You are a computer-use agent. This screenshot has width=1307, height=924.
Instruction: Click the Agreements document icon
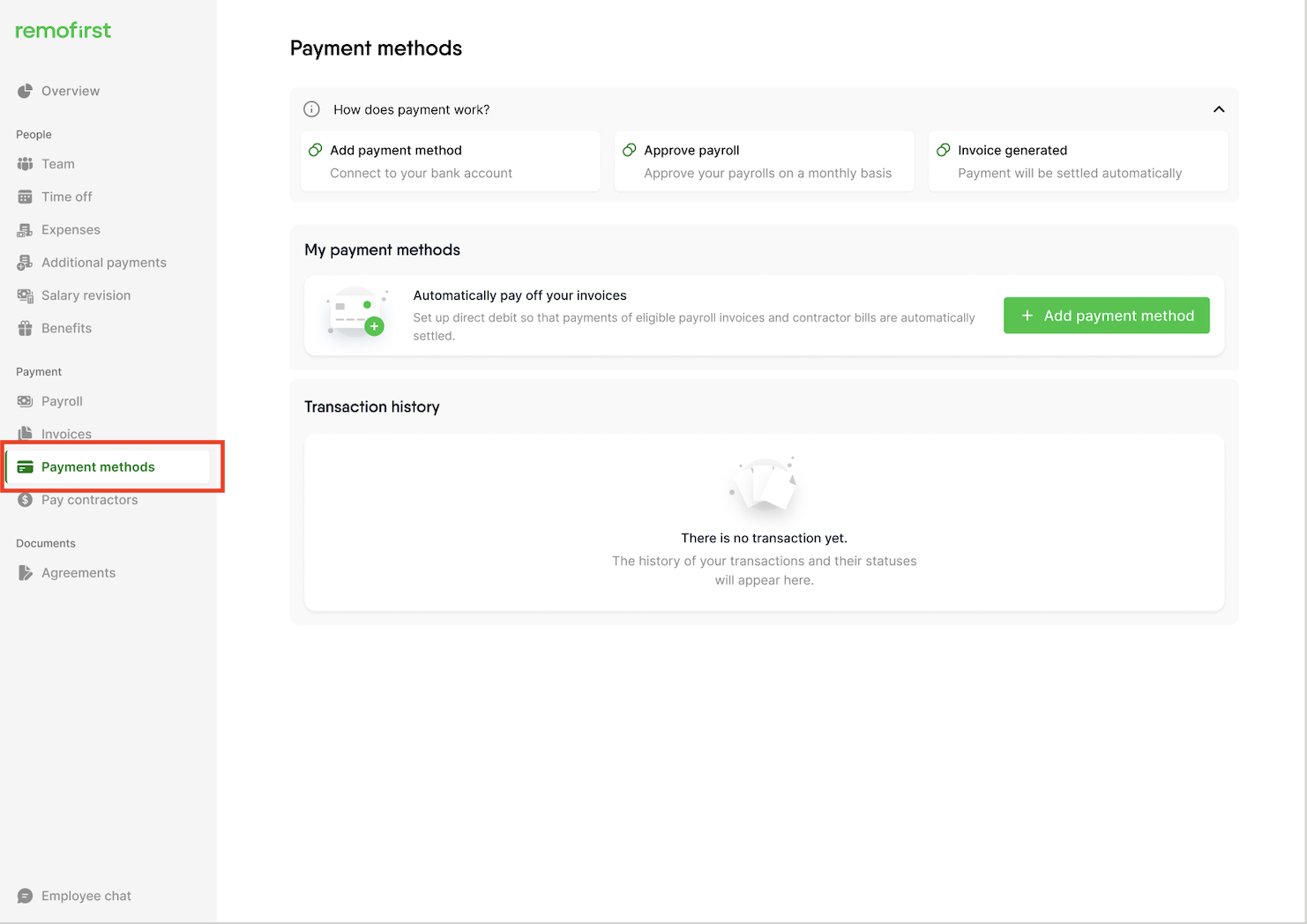click(x=25, y=573)
